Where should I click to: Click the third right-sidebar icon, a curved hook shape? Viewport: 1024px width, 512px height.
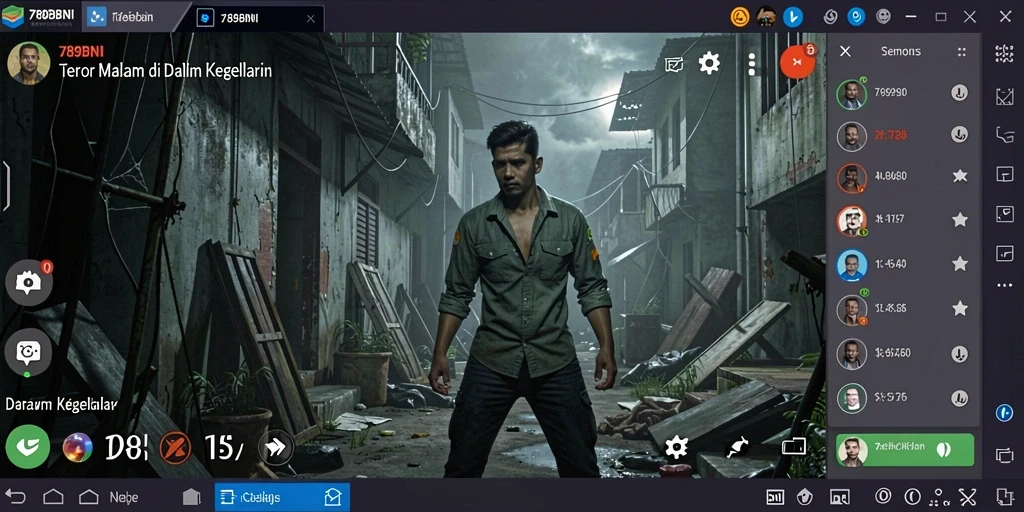coord(1004,135)
